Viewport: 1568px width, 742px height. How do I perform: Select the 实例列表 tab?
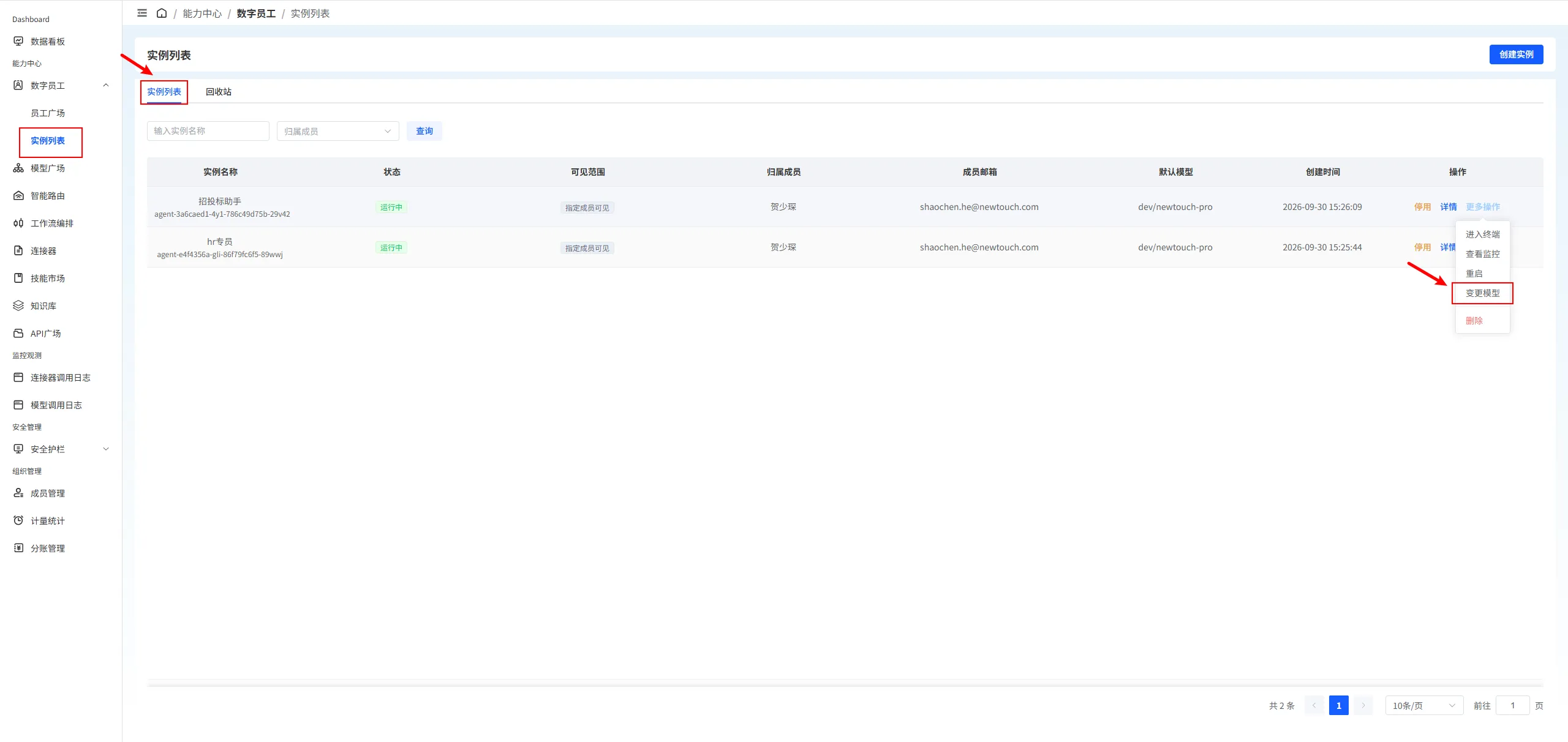pos(164,91)
